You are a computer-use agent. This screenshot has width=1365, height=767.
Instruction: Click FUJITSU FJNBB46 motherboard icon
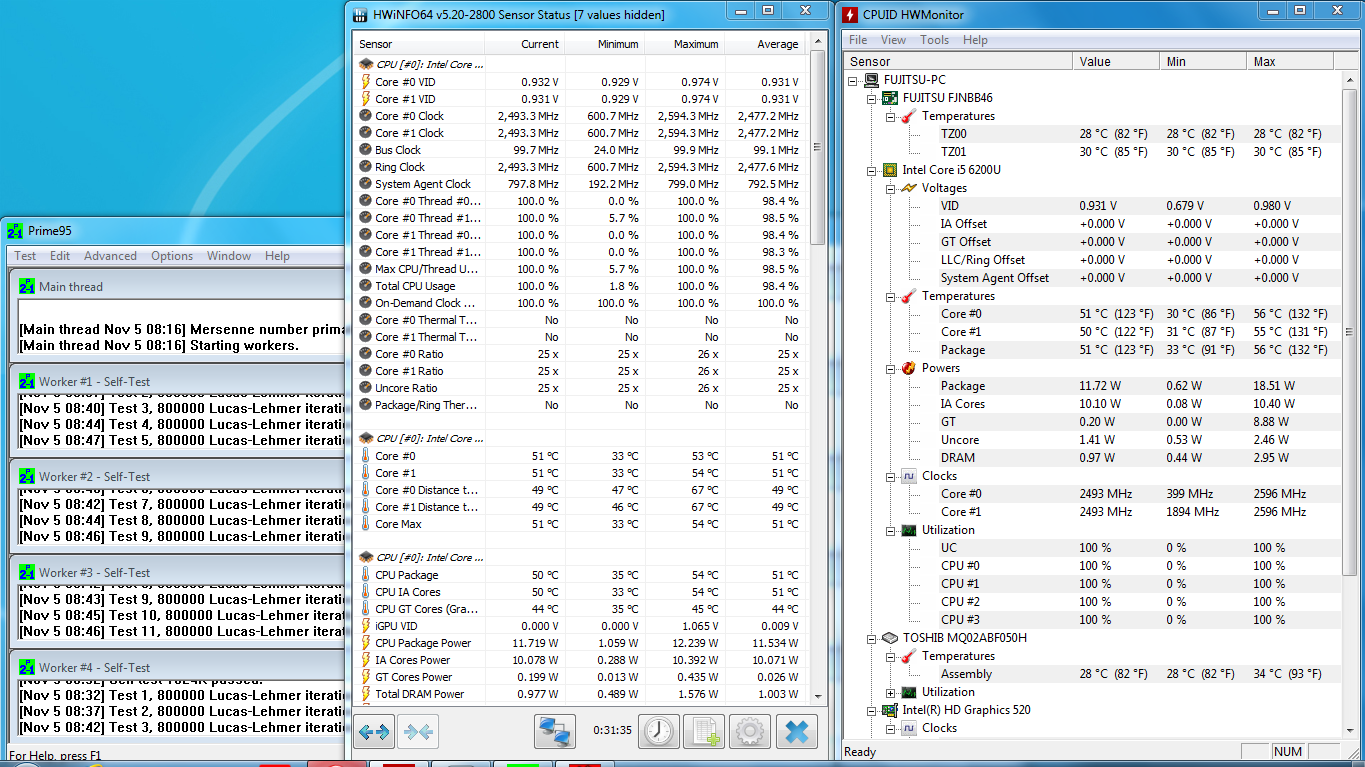pos(888,98)
